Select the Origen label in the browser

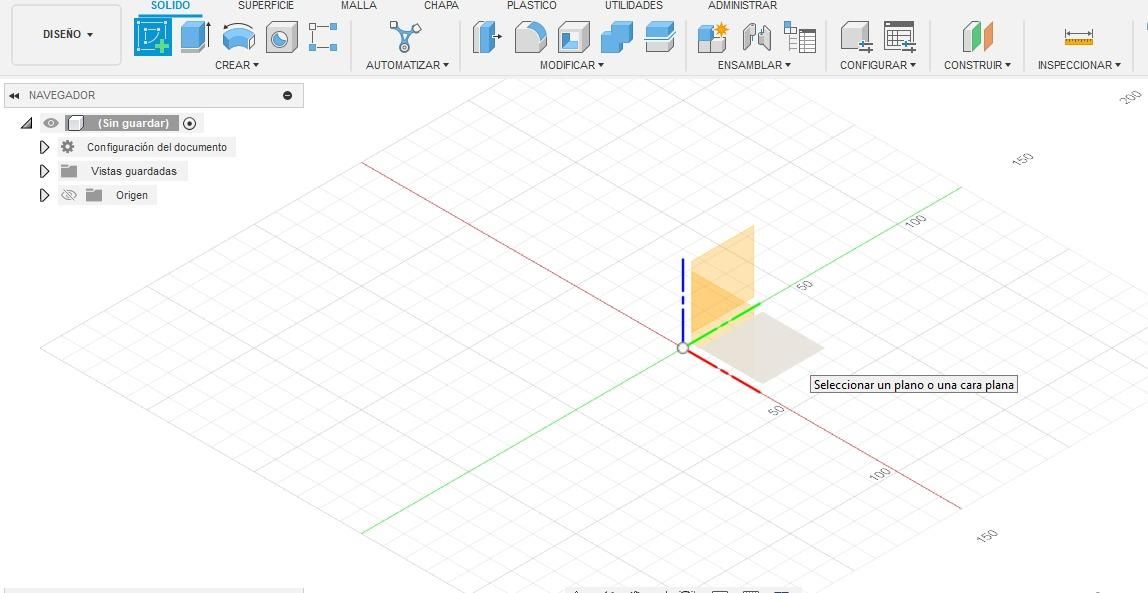[132, 195]
